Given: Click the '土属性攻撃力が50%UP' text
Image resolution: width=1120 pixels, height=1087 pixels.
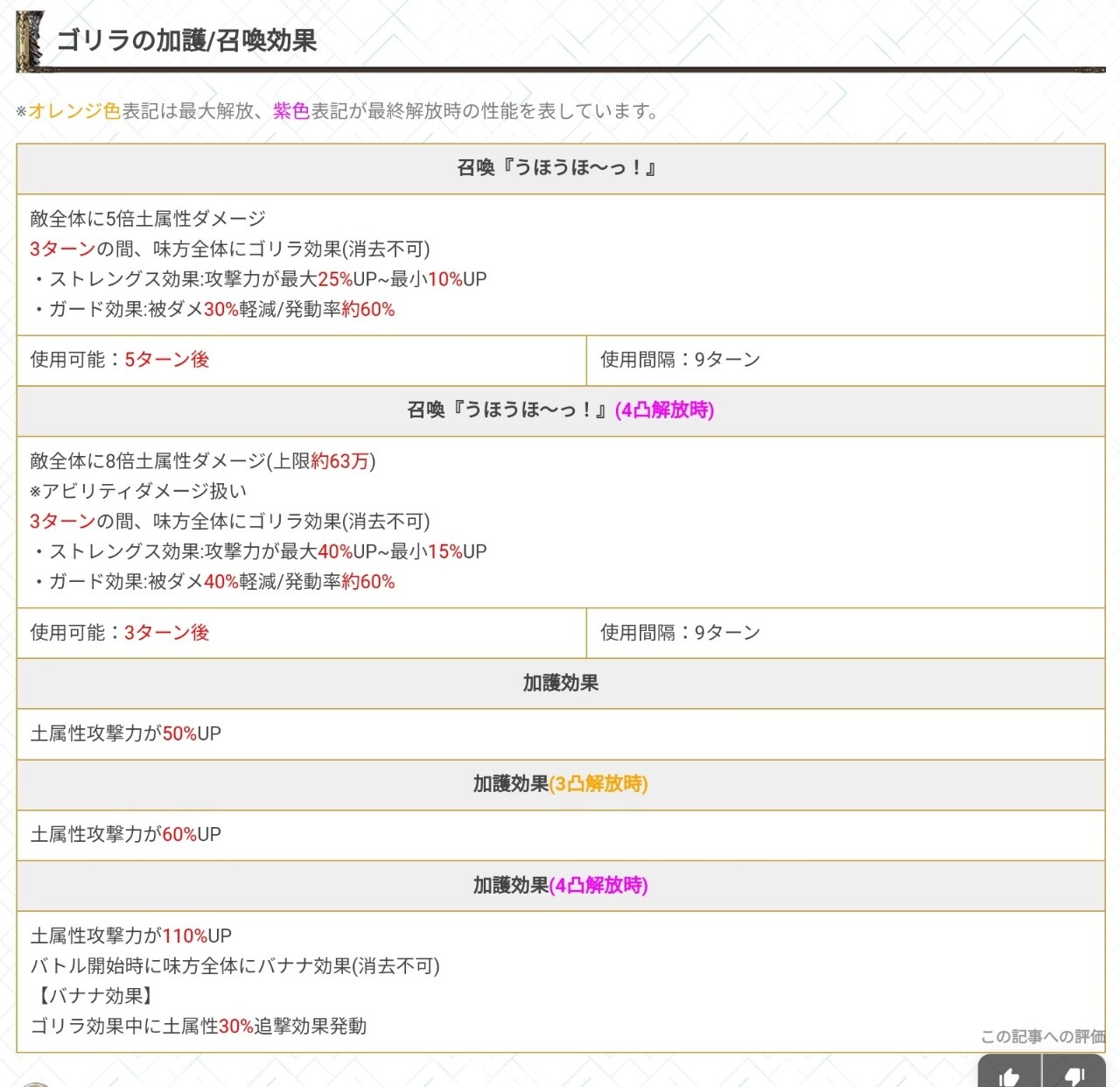Looking at the screenshot, I should click(126, 733).
